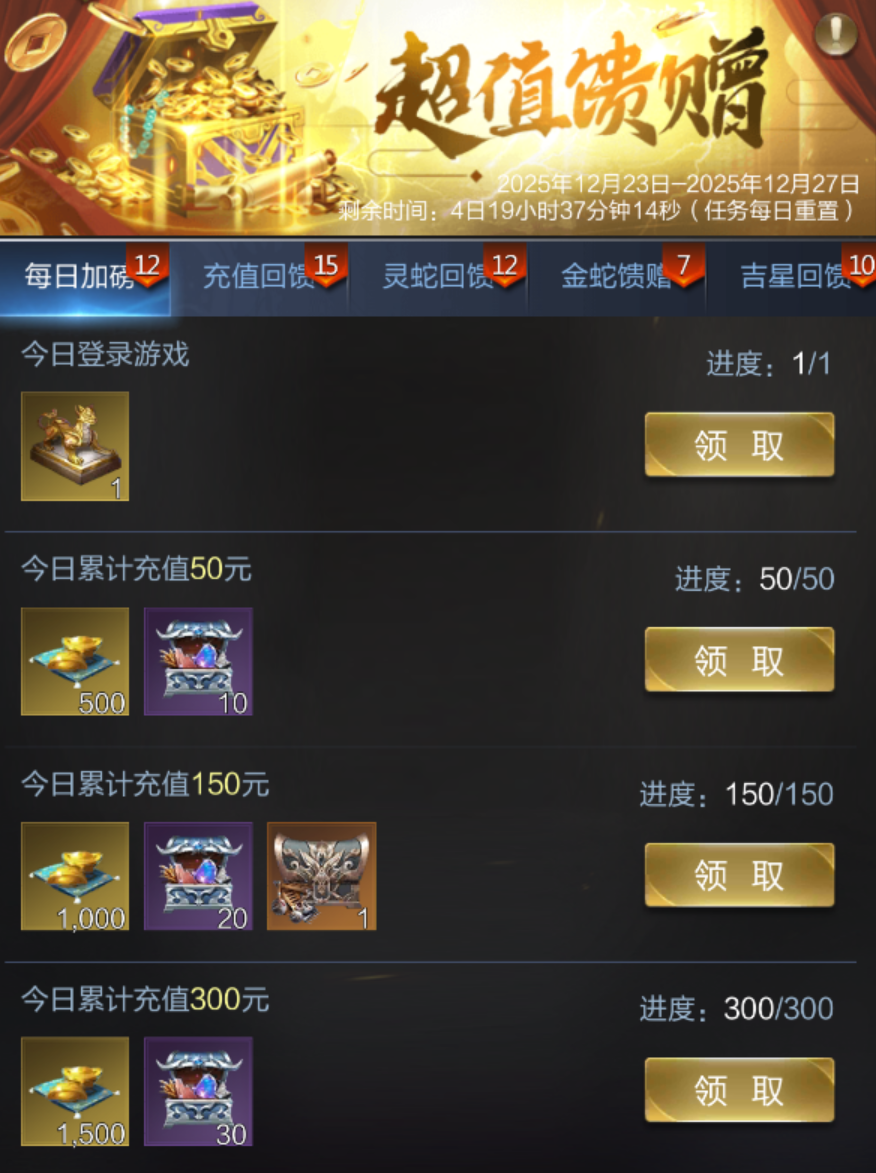The width and height of the screenshot is (876, 1173).
Task: Claim the 充值150元 reward with 领取
Action: (x=739, y=875)
